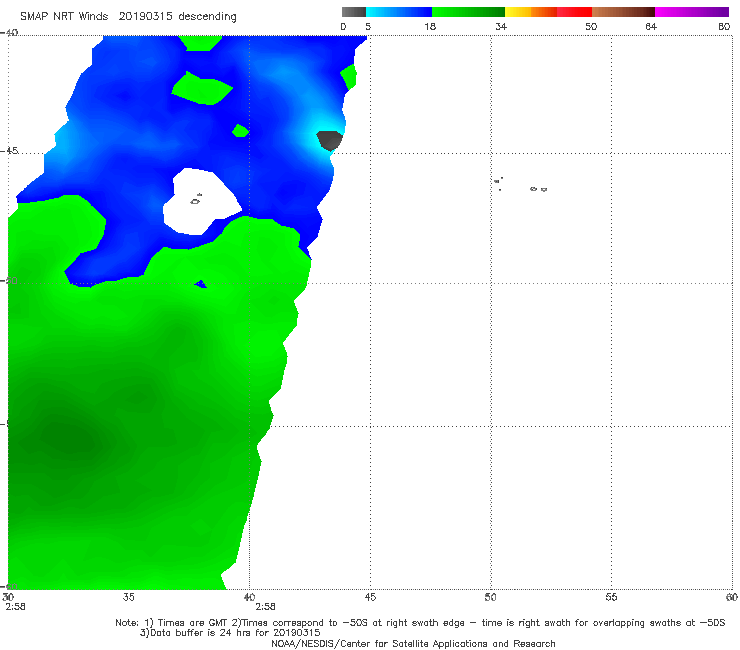The image size is (740, 650).
Task: Click the color bar maximum label '80'
Action: (x=724, y=27)
